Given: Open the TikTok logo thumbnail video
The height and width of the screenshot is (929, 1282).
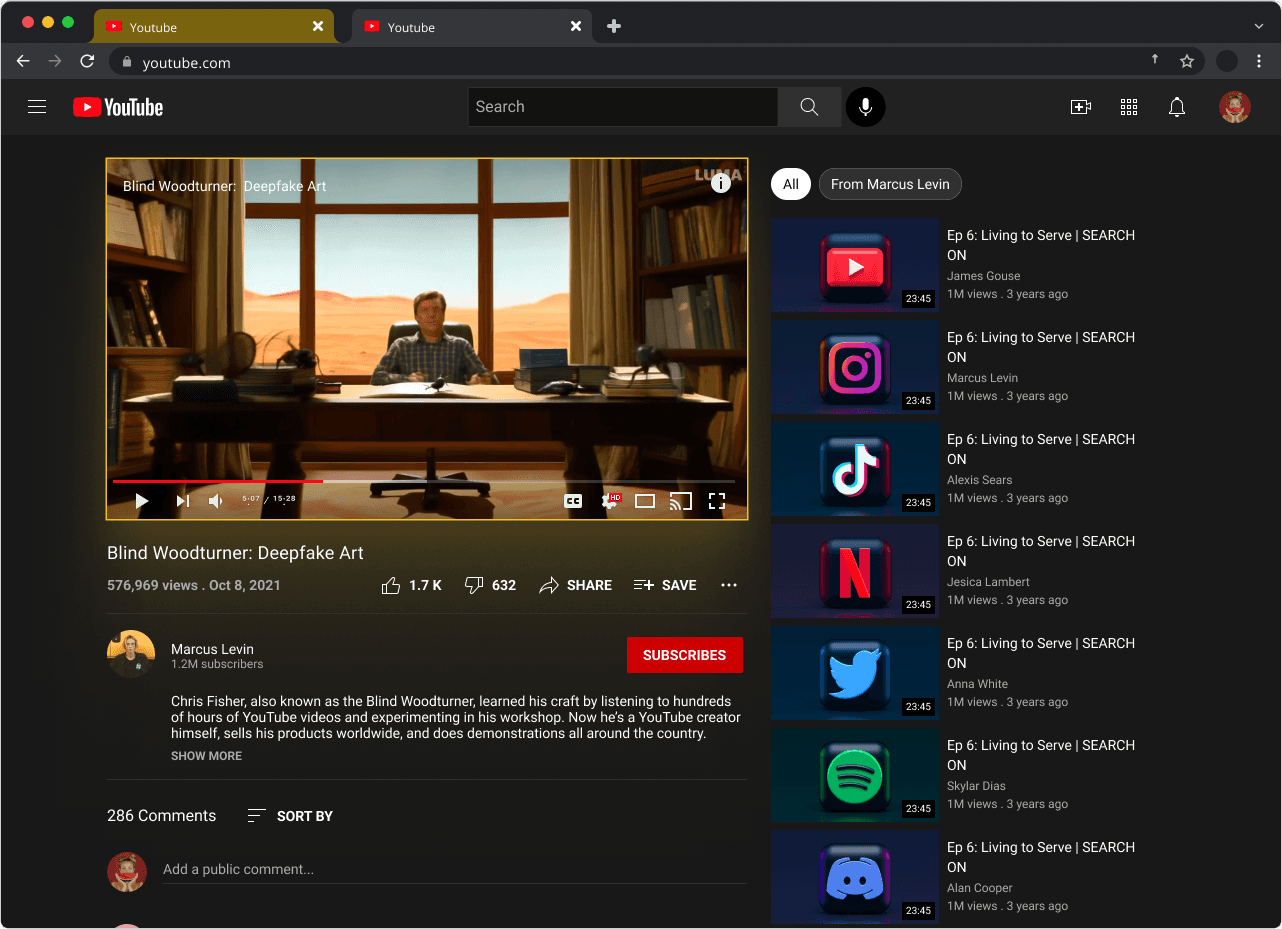Looking at the screenshot, I should [x=855, y=469].
